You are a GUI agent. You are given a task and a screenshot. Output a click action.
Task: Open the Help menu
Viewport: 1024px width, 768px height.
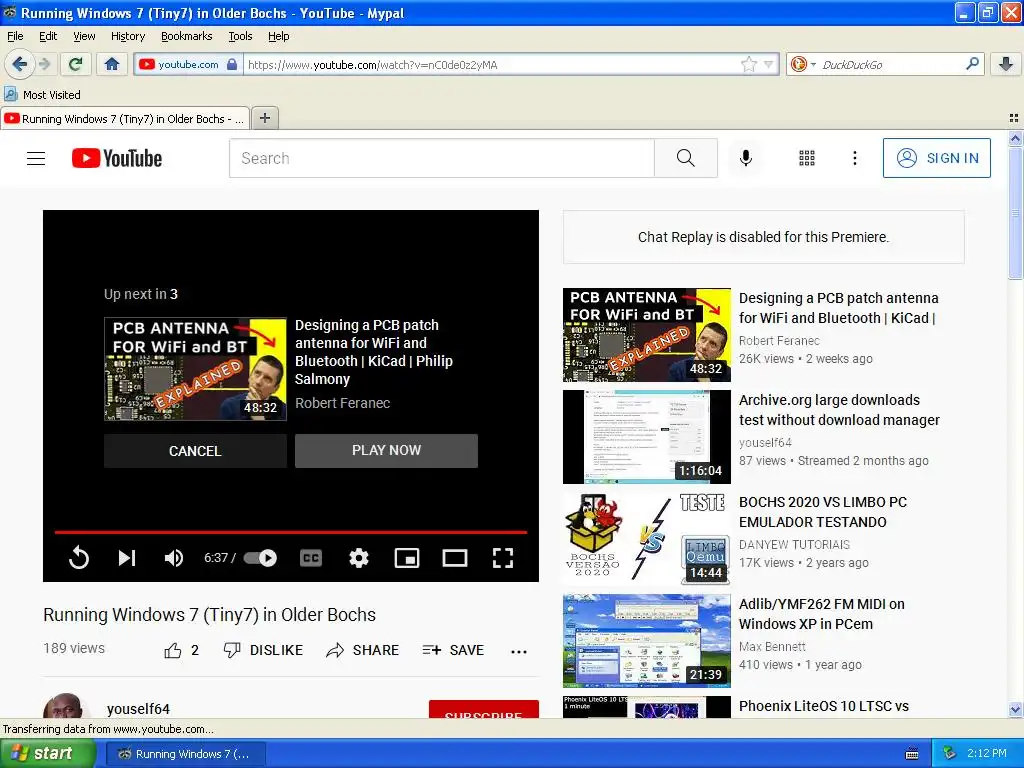(278, 36)
